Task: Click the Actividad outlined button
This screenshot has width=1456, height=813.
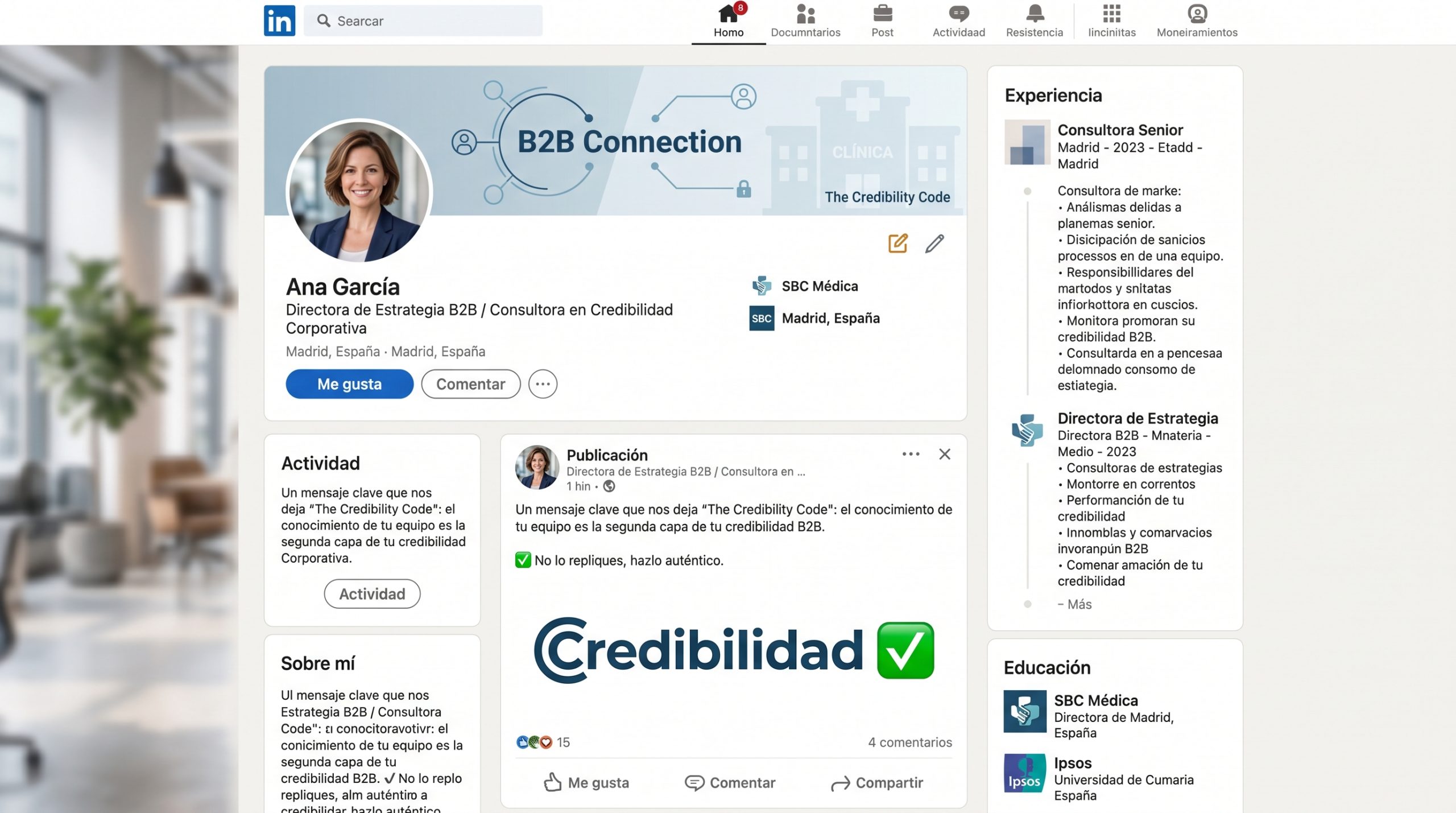Action: [372, 593]
